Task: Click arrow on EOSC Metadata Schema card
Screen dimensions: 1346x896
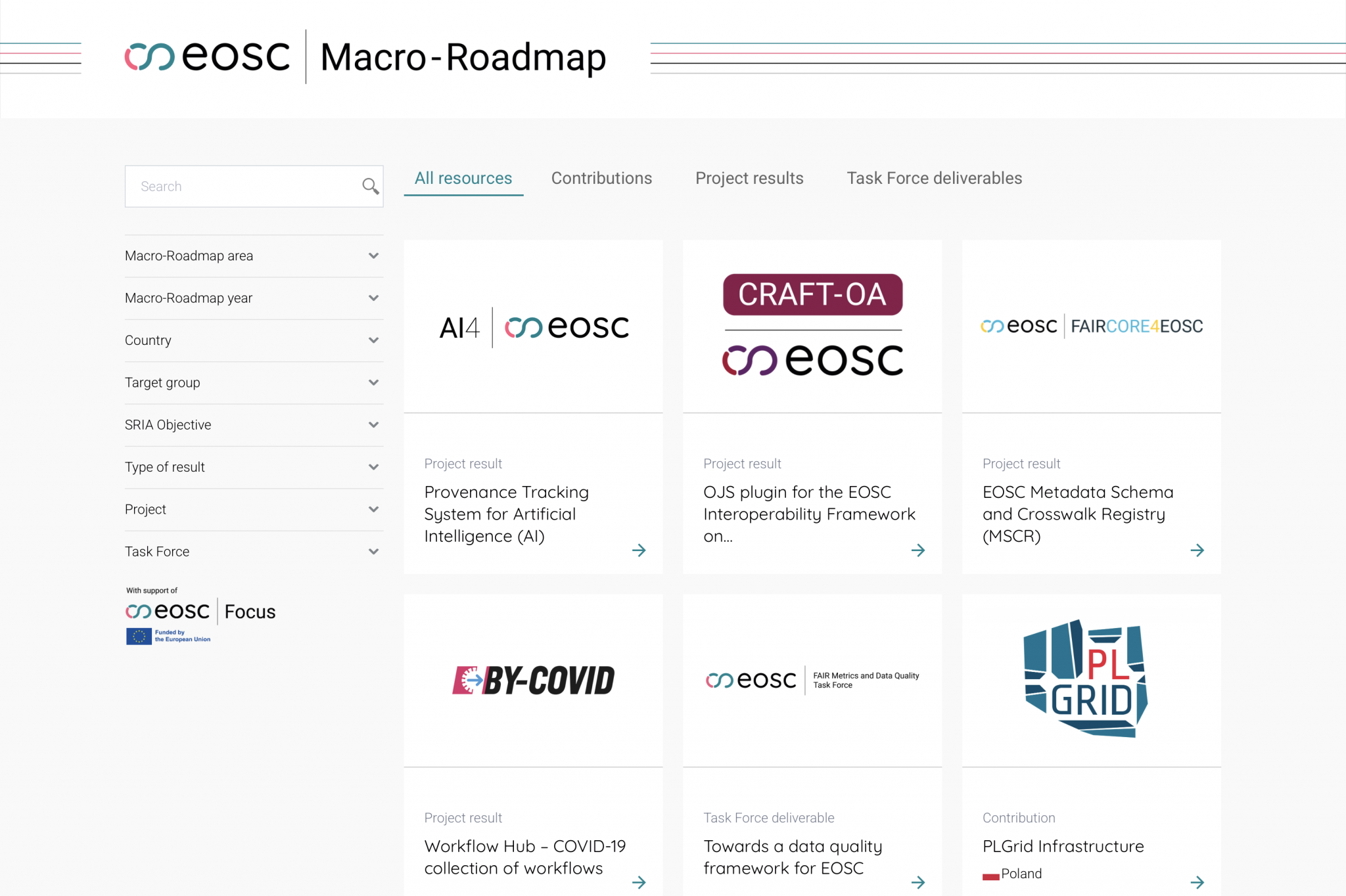Action: pos(1197,550)
